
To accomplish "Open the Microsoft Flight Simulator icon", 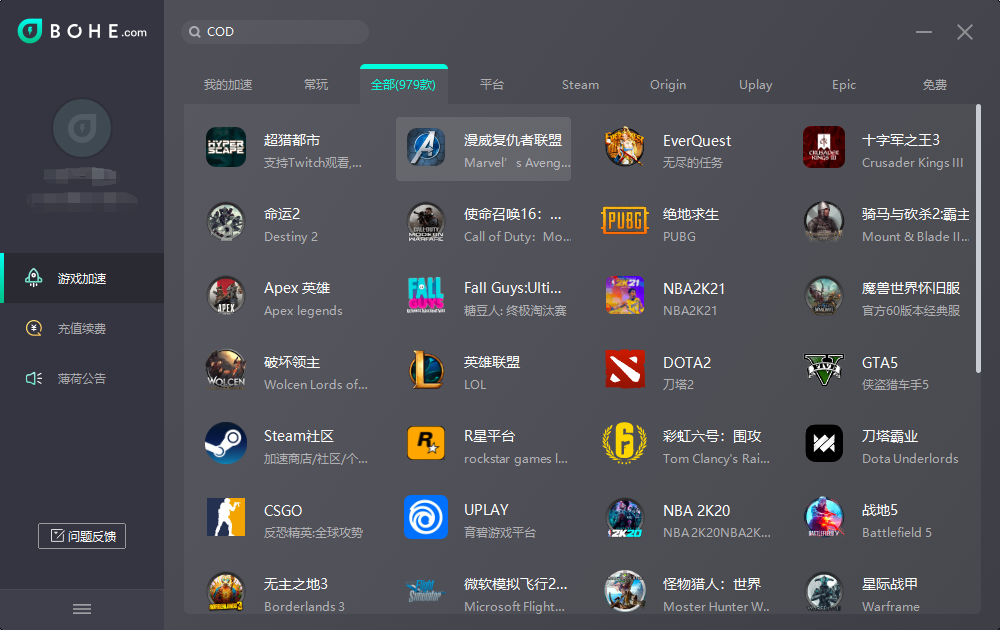I will (x=425, y=592).
